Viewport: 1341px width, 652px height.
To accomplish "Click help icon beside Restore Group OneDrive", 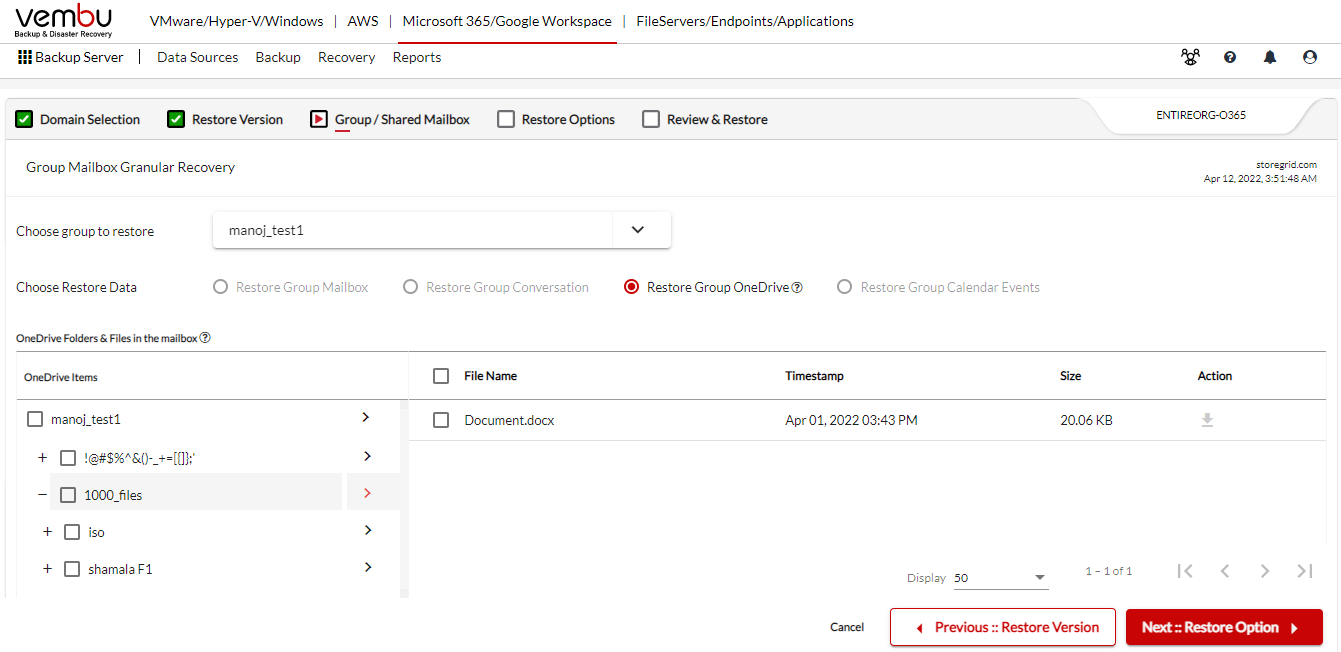I will point(797,288).
